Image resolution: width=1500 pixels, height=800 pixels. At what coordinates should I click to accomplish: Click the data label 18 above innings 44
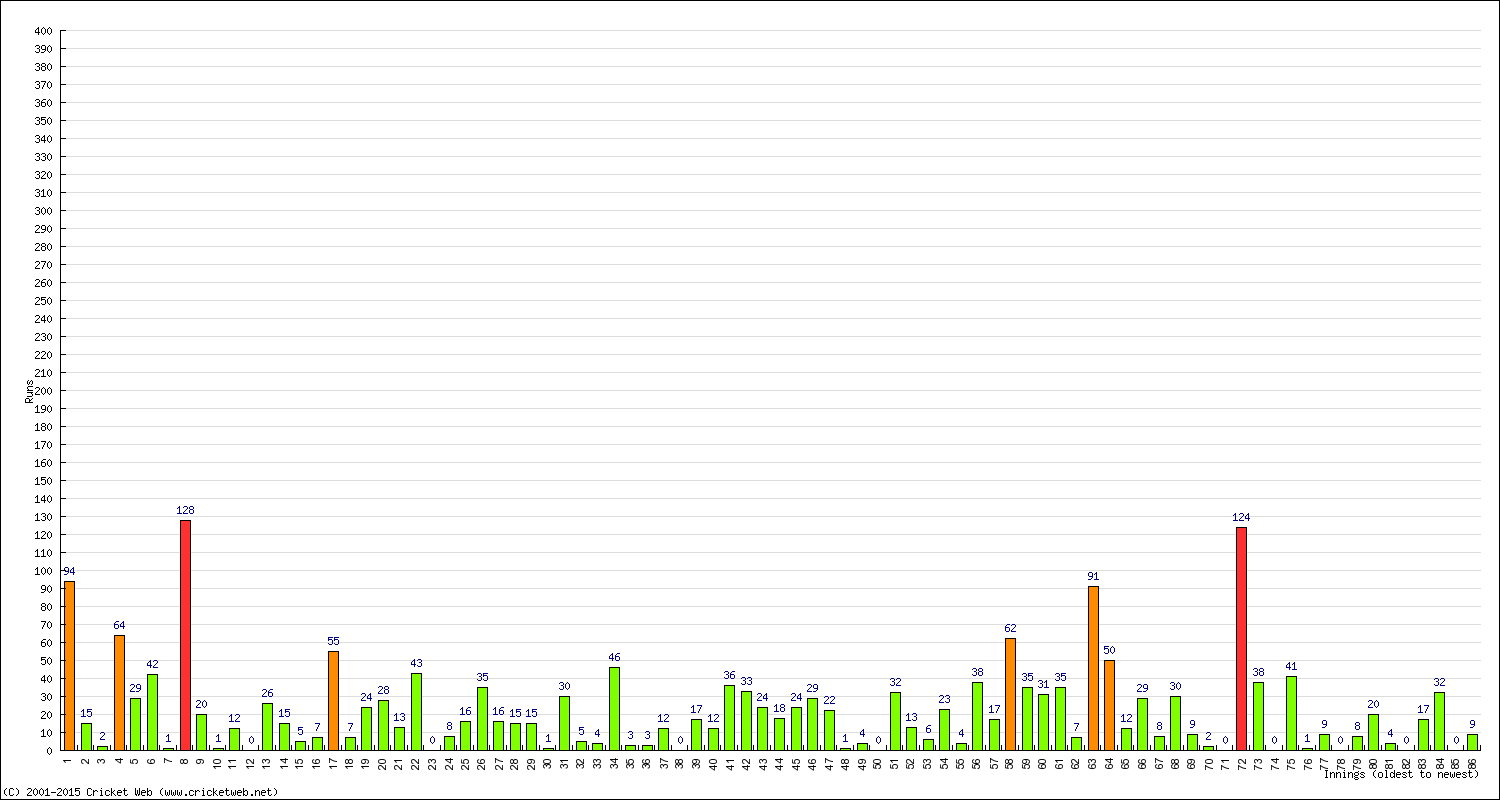click(x=779, y=708)
